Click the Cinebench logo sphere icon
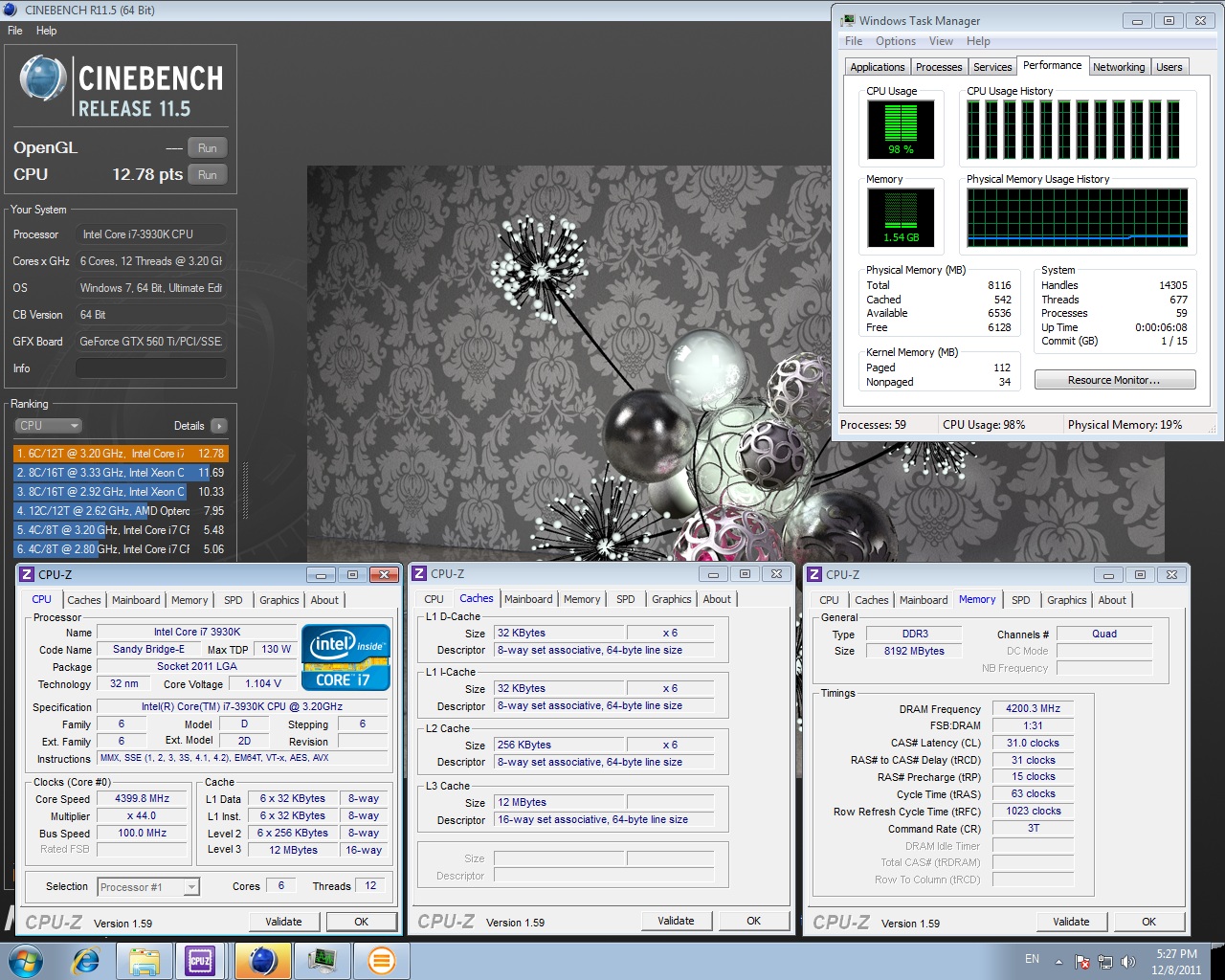This screenshot has height=980, width=1225. [x=43, y=78]
